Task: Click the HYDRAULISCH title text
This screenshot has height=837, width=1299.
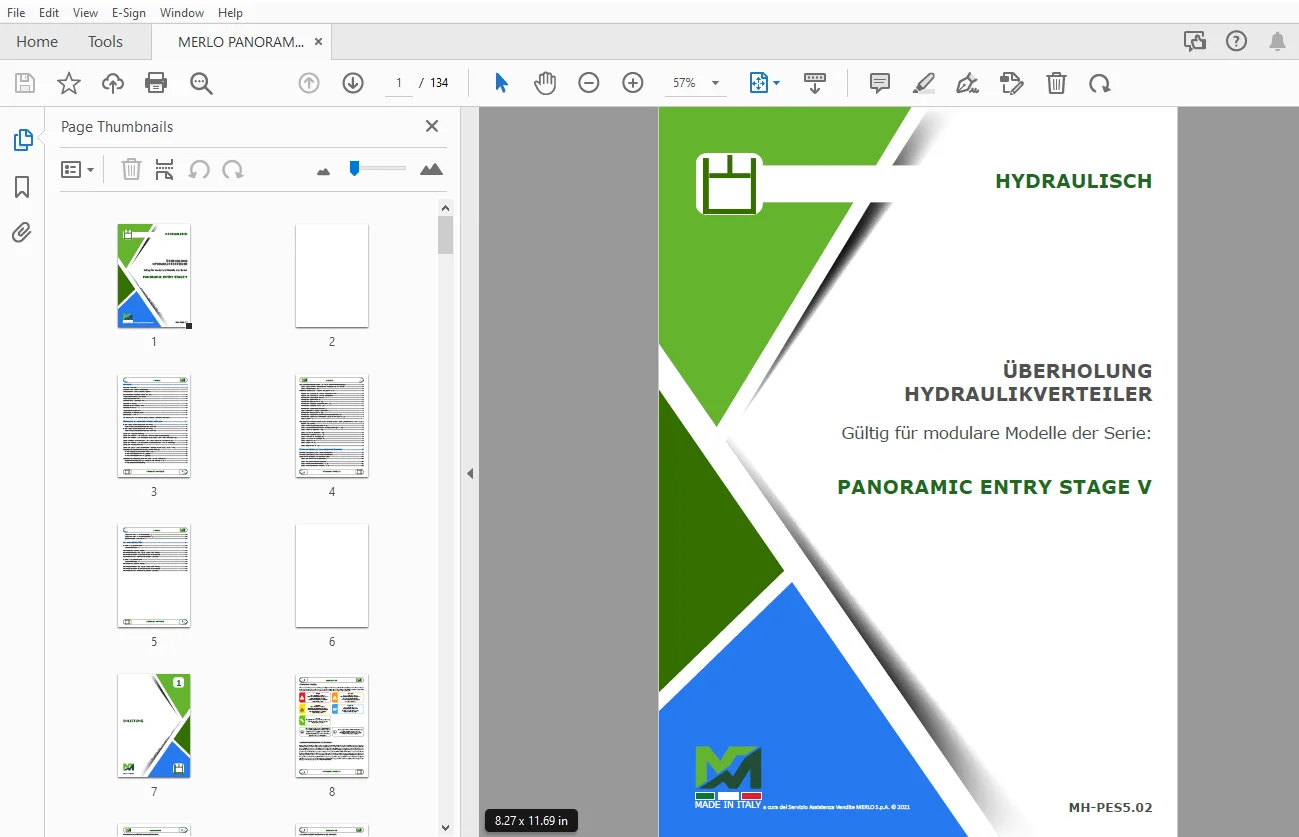Action: coord(1074,181)
